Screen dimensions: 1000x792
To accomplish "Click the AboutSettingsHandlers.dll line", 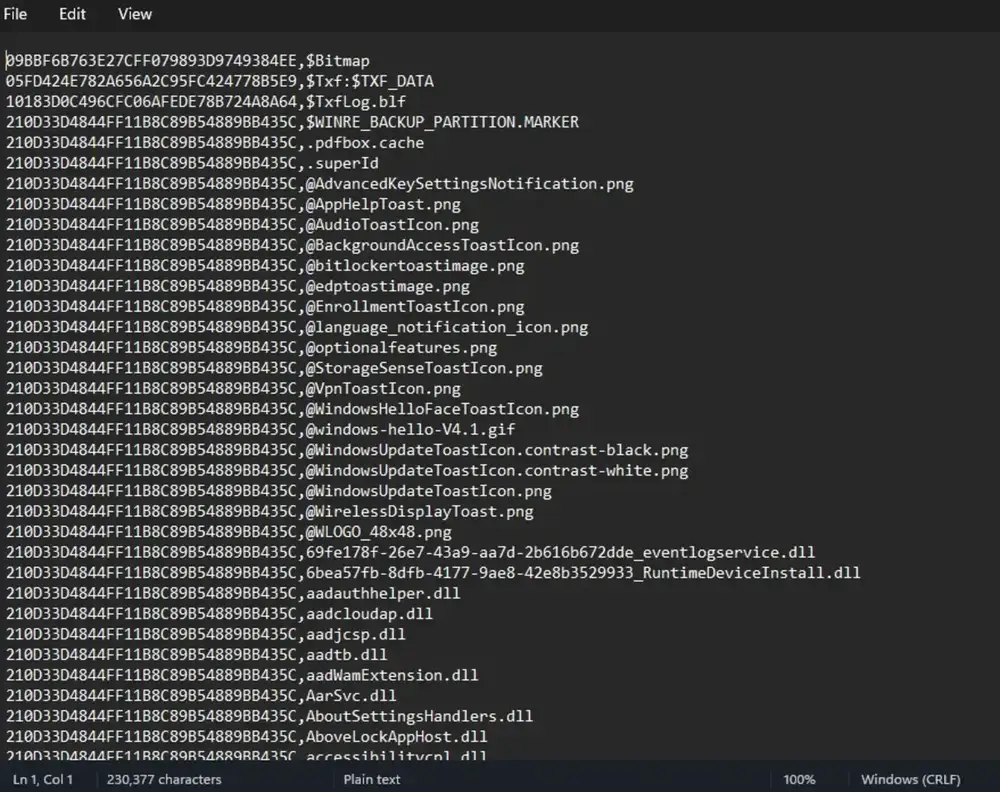I will coord(269,716).
